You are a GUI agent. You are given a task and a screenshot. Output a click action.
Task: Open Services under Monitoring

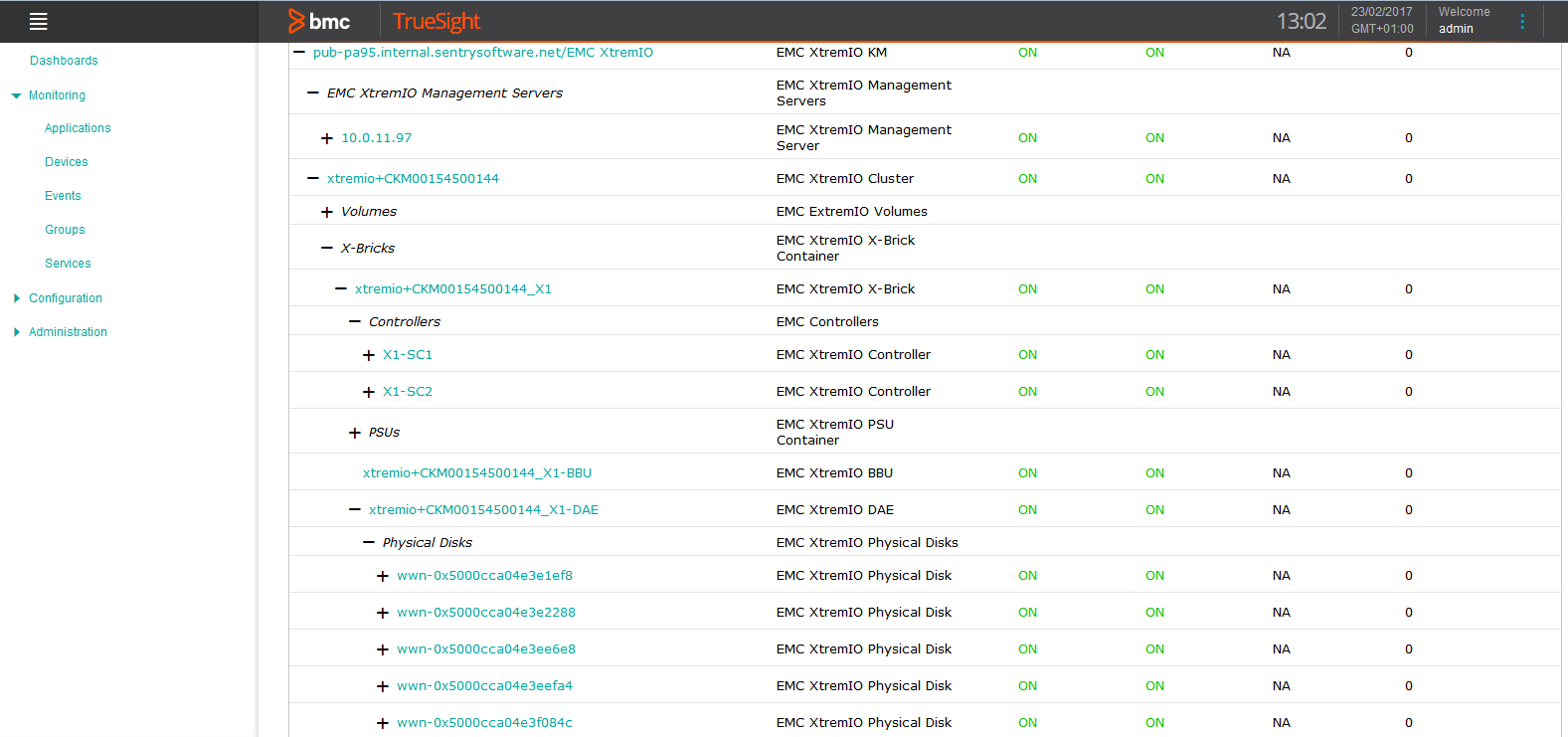(x=68, y=264)
